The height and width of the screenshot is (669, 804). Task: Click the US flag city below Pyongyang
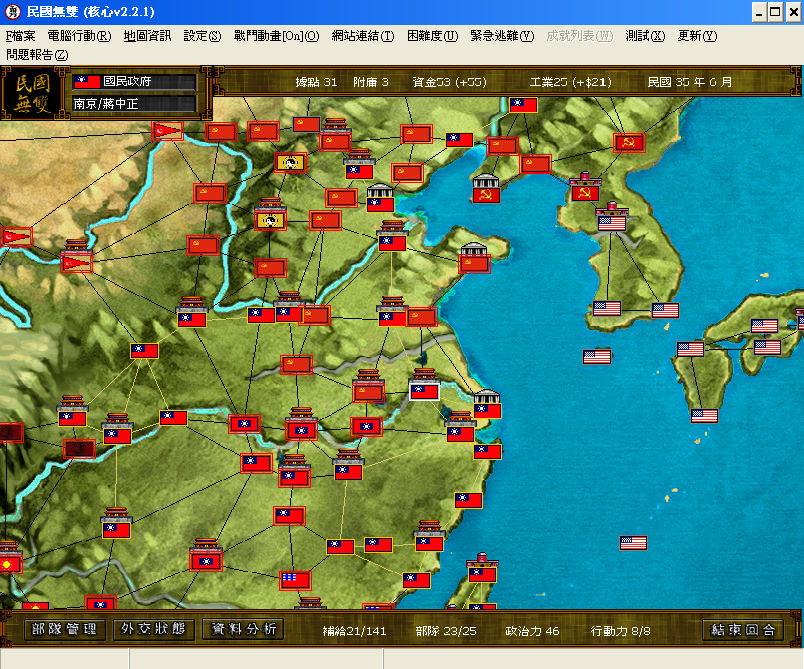(612, 223)
